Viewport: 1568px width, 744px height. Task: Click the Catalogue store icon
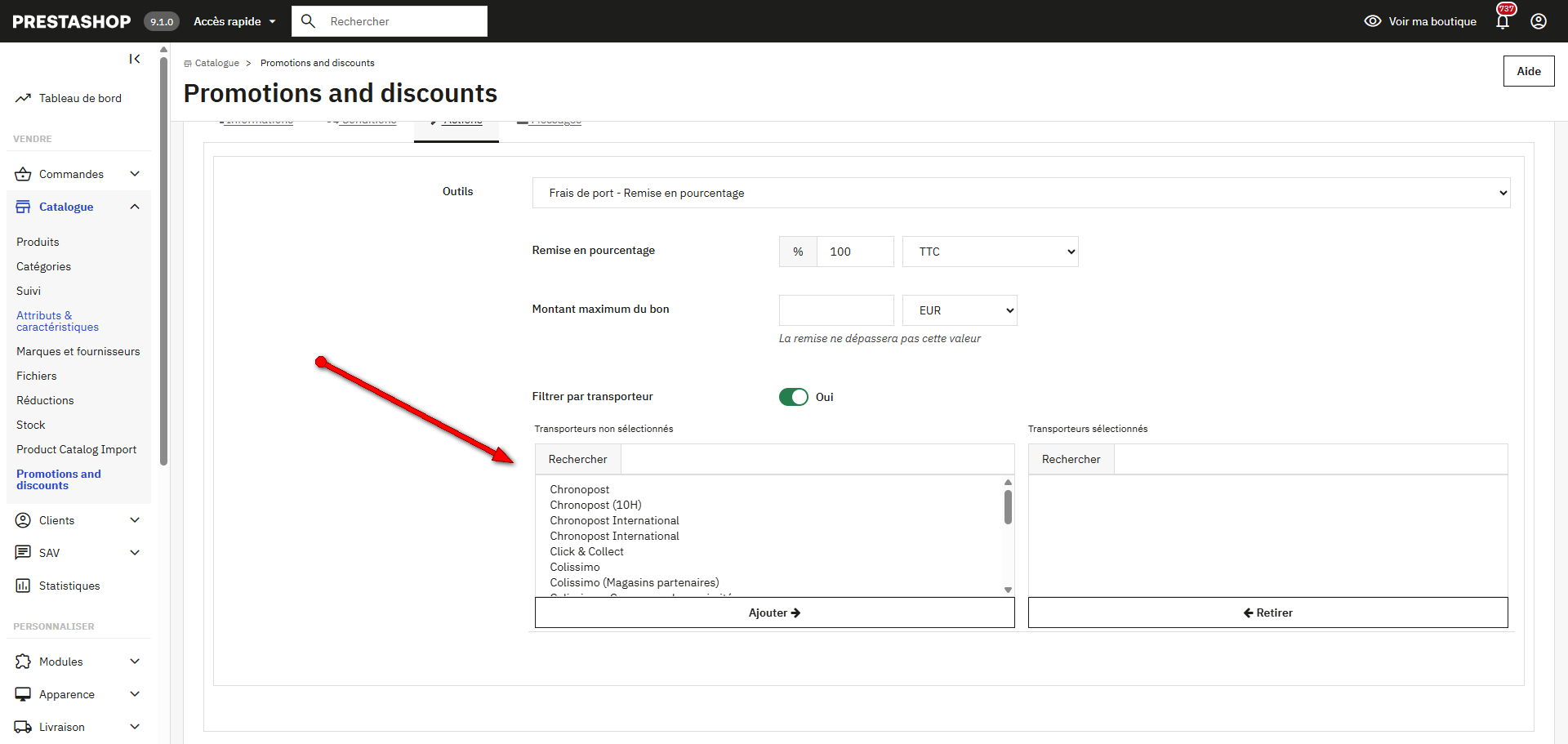pos(23,207)
